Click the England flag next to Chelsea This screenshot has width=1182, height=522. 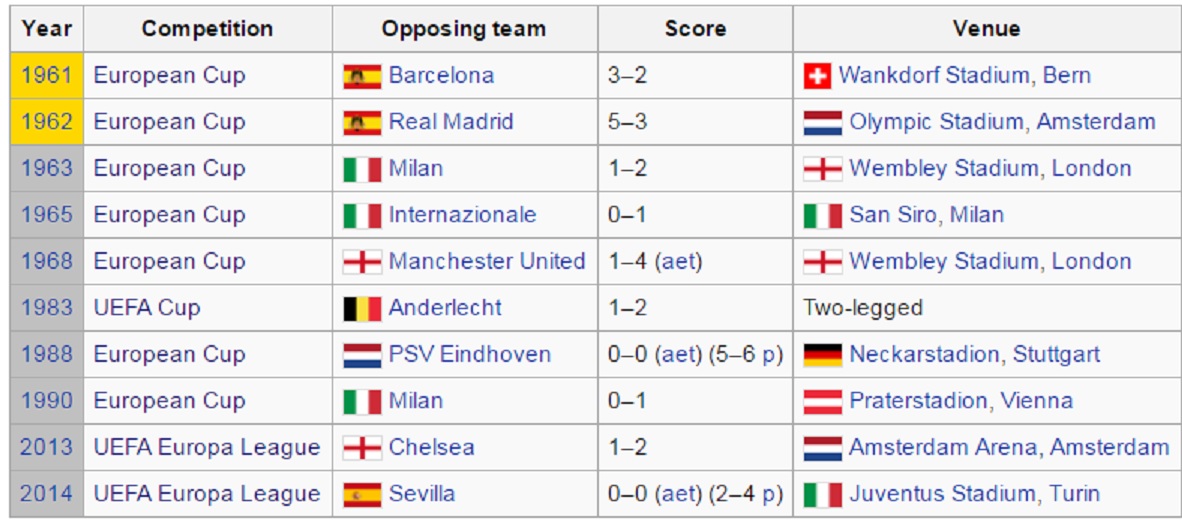coord(362,448)
